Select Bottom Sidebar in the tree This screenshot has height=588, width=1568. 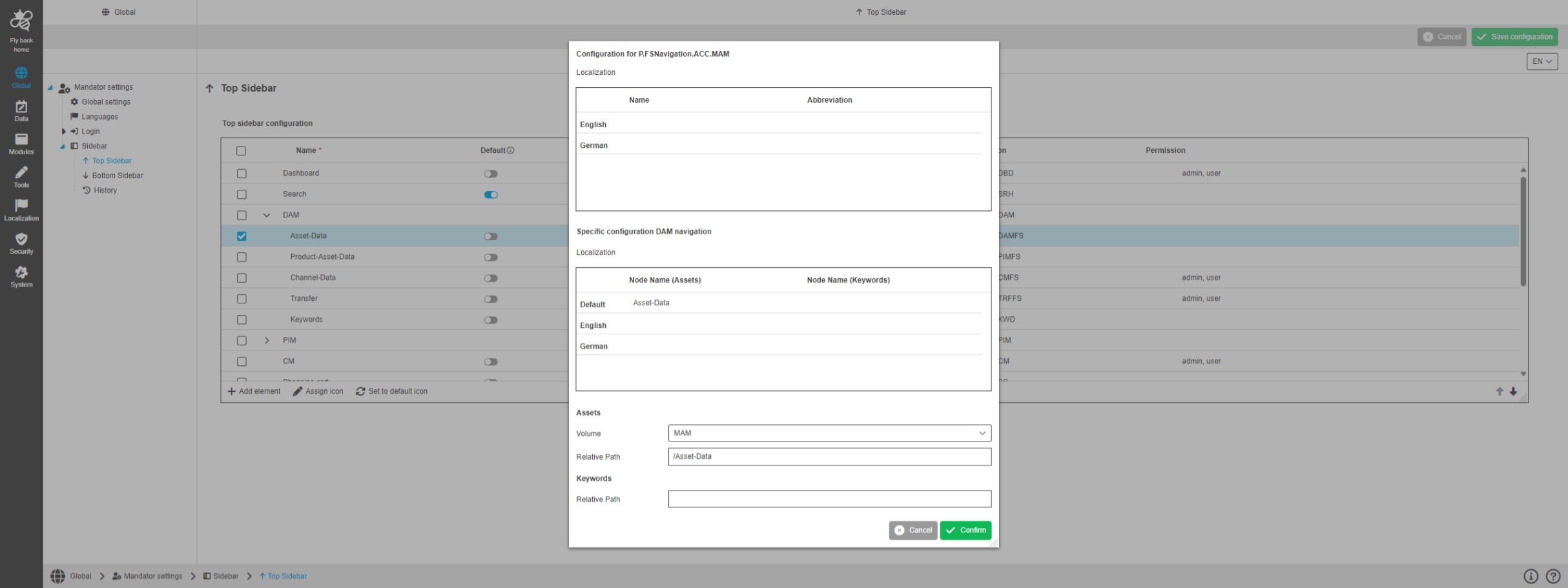pos(117,176)
